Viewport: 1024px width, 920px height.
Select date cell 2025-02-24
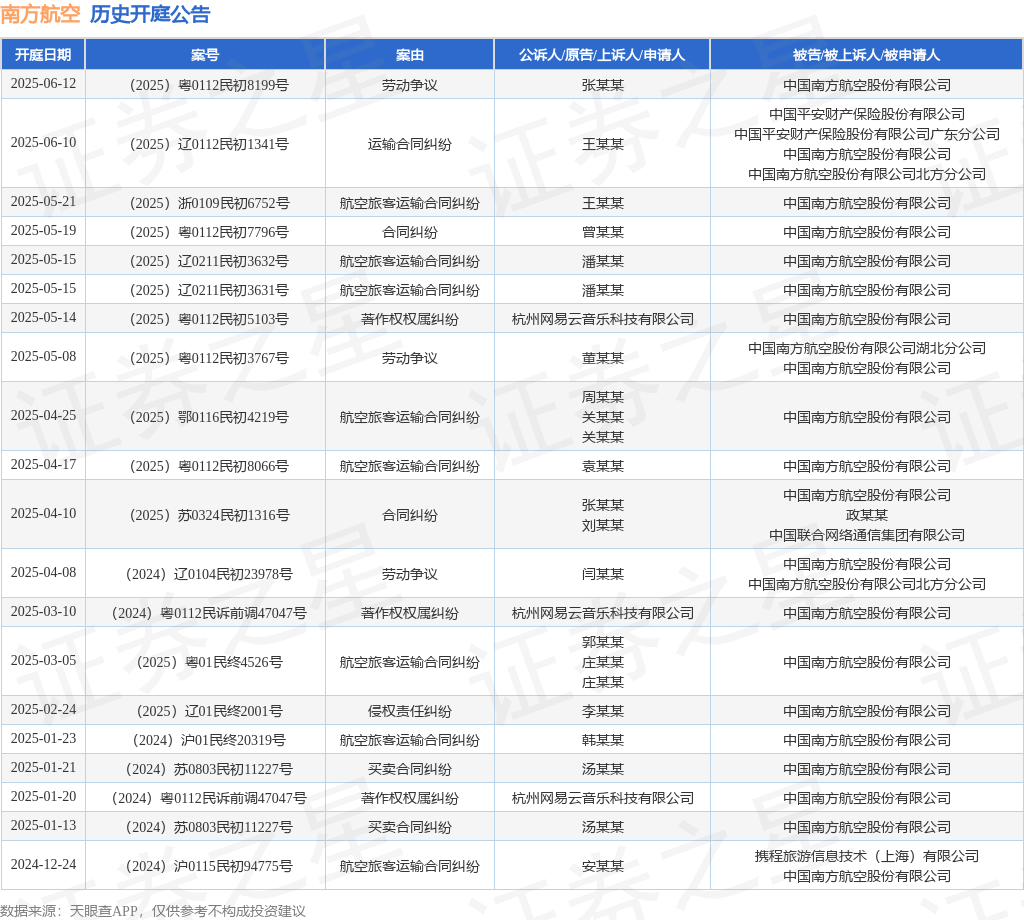tap(43, 709)
